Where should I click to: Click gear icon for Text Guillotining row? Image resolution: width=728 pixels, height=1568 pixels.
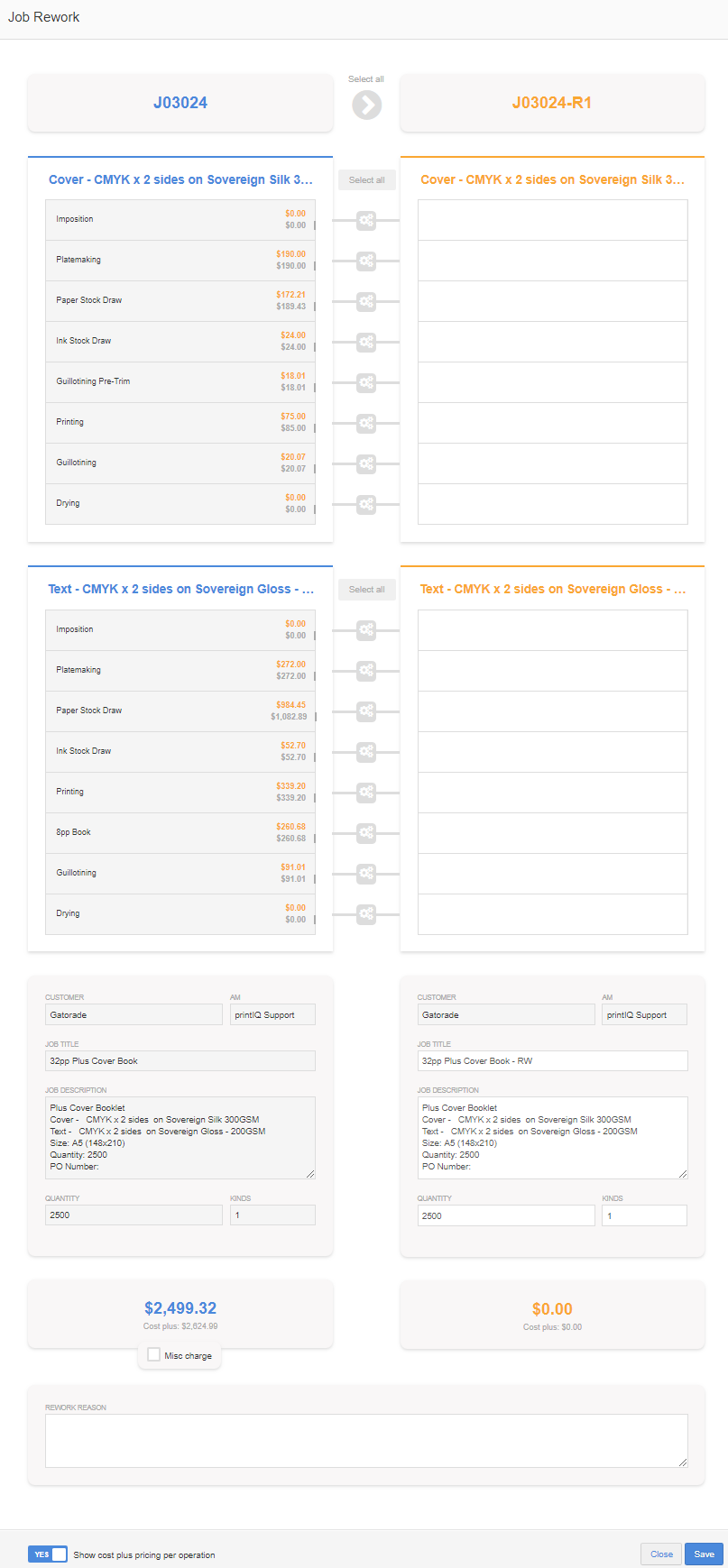tap(366, 874)
